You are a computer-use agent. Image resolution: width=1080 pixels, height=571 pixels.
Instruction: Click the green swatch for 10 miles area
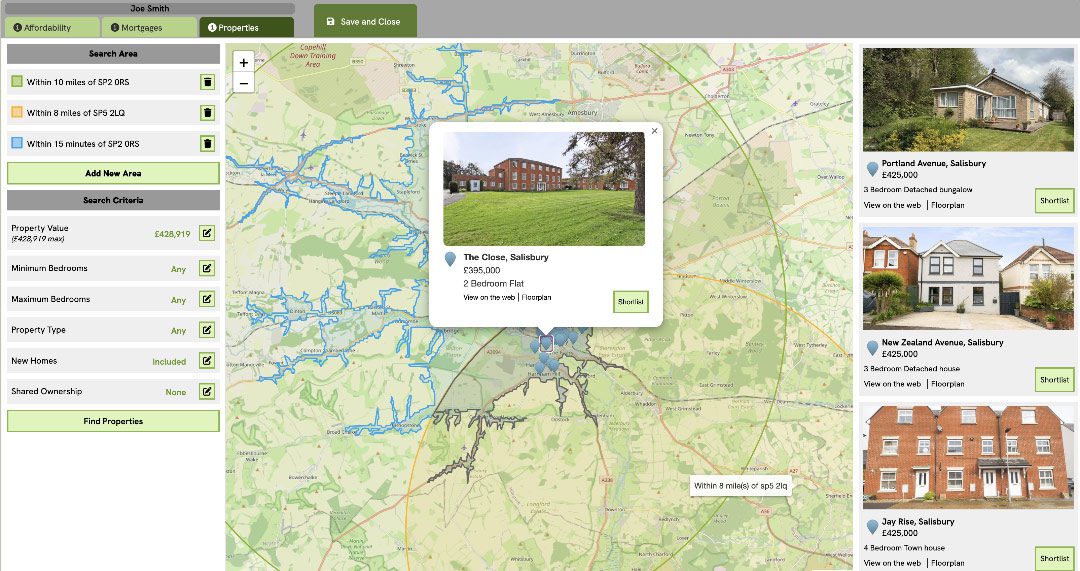(x=16, y=82)
